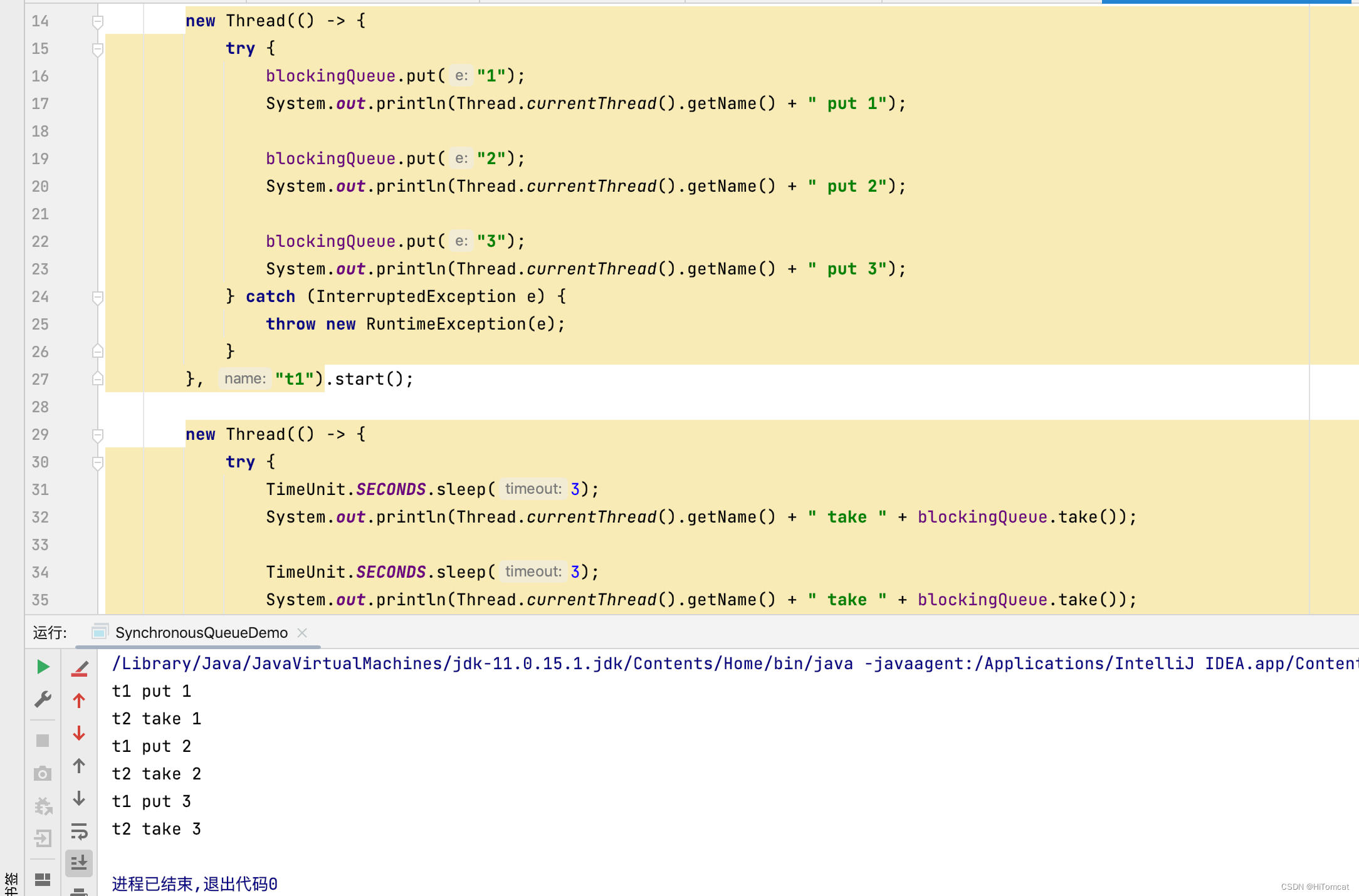The image size is (1359, 896).
Task: Fold the catch block at line 24
Action: pyautogui.click(x=97, y=297)
